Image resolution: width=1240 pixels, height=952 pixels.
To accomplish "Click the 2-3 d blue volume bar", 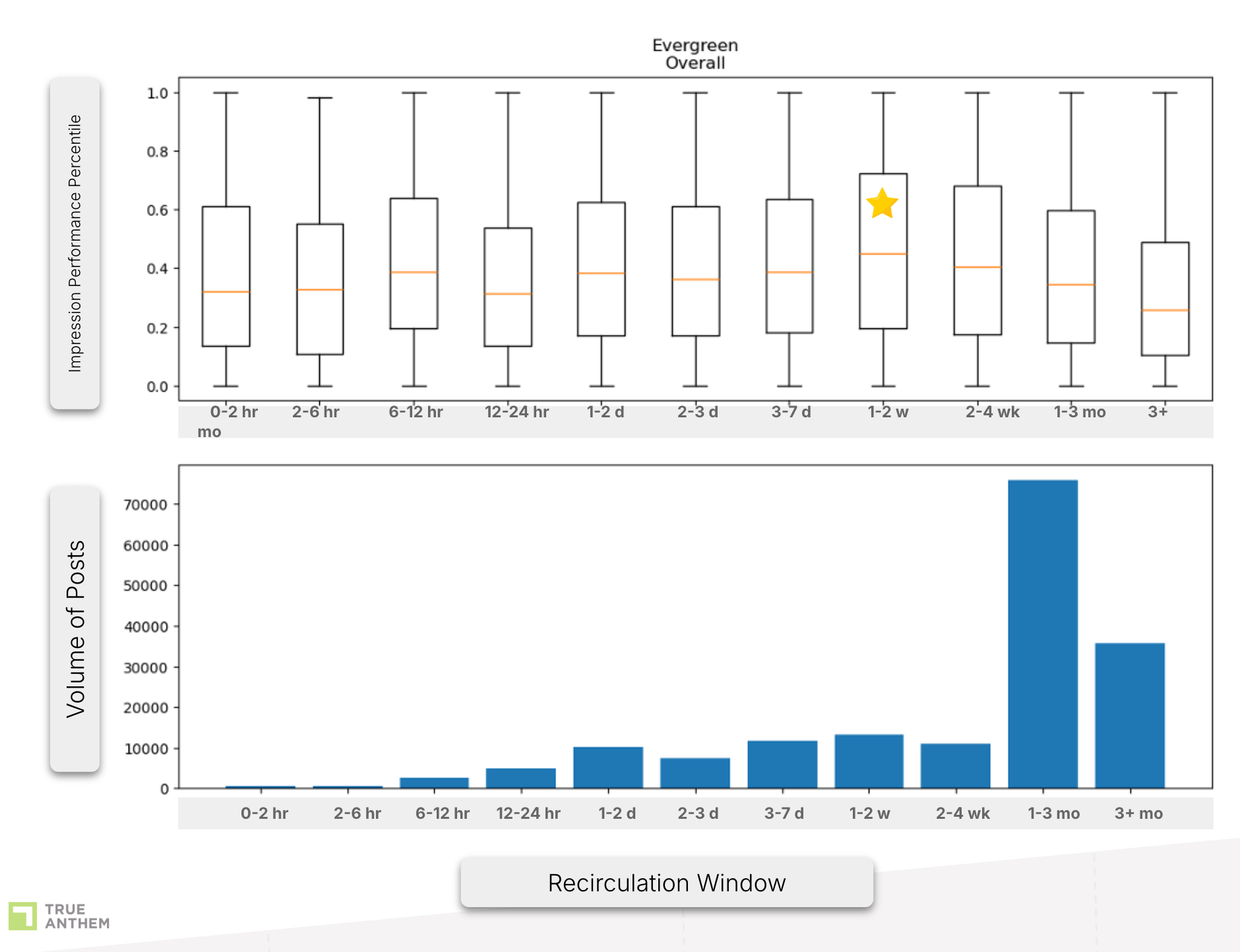I will (x=695, y=773).
